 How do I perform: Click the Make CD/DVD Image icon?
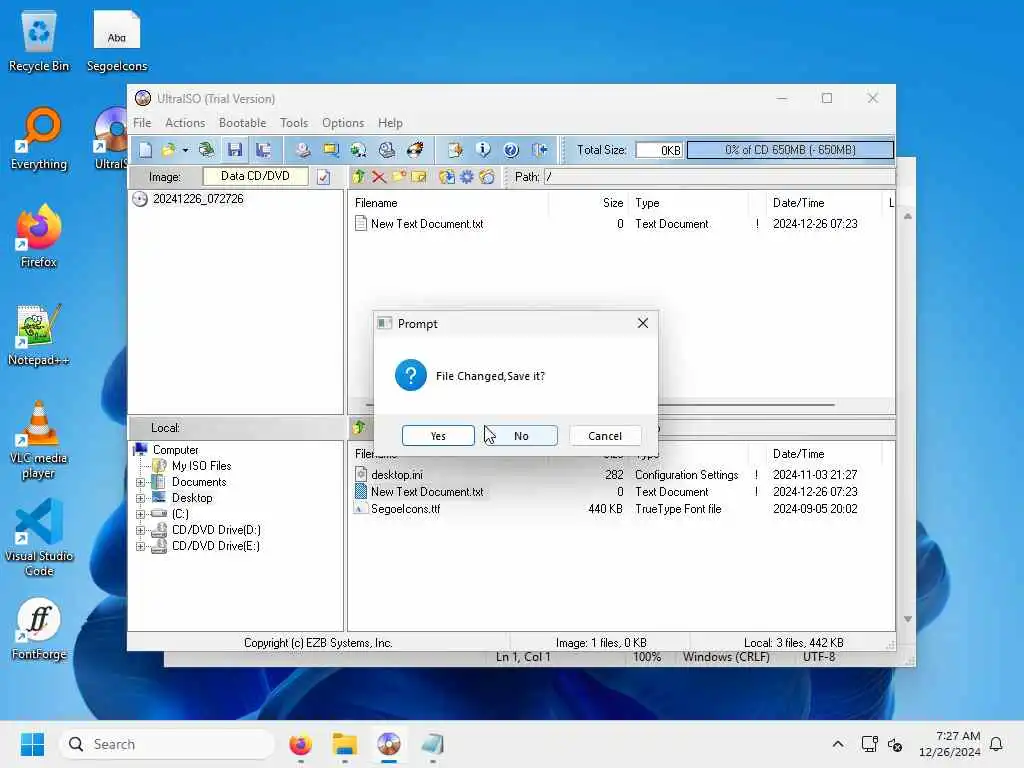(x=302, y=150)
